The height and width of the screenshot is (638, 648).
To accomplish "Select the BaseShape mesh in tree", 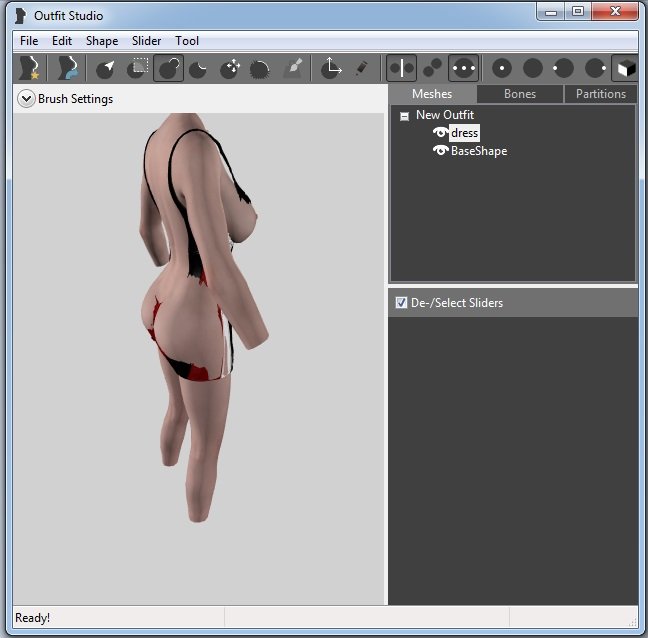I will point(479,151).
